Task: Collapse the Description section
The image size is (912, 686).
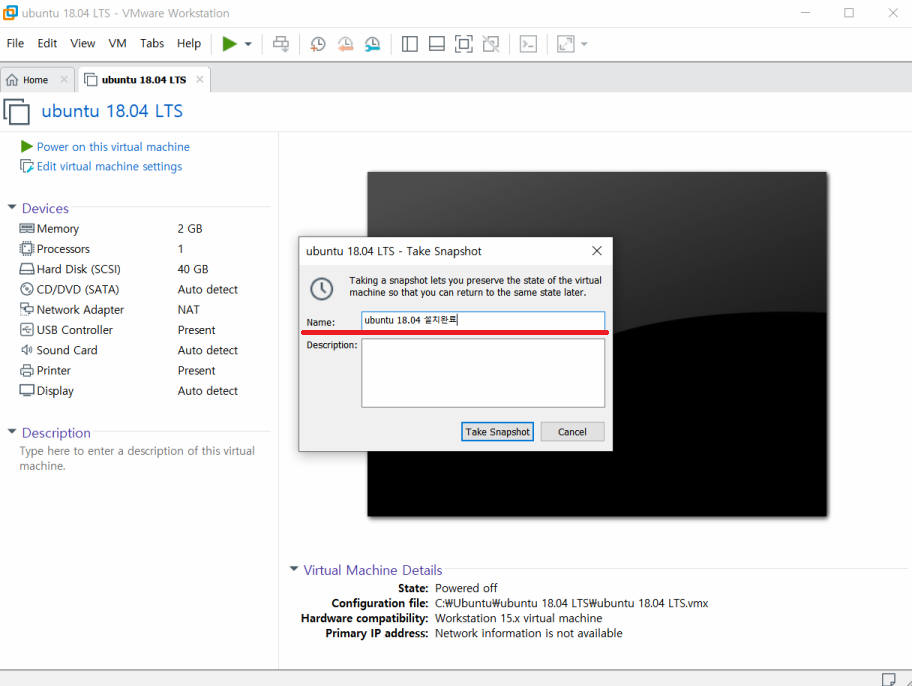Action: tap(12, 432)
